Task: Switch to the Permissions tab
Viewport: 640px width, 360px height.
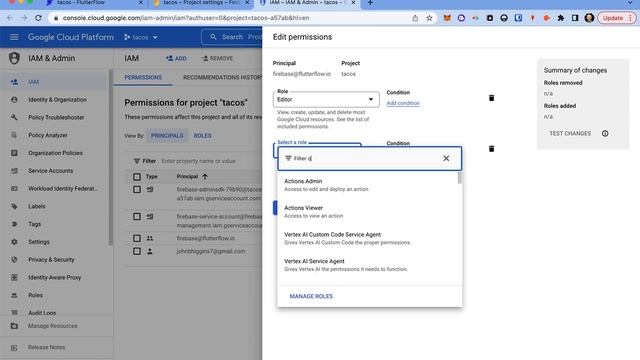Action: pos(143,77)
